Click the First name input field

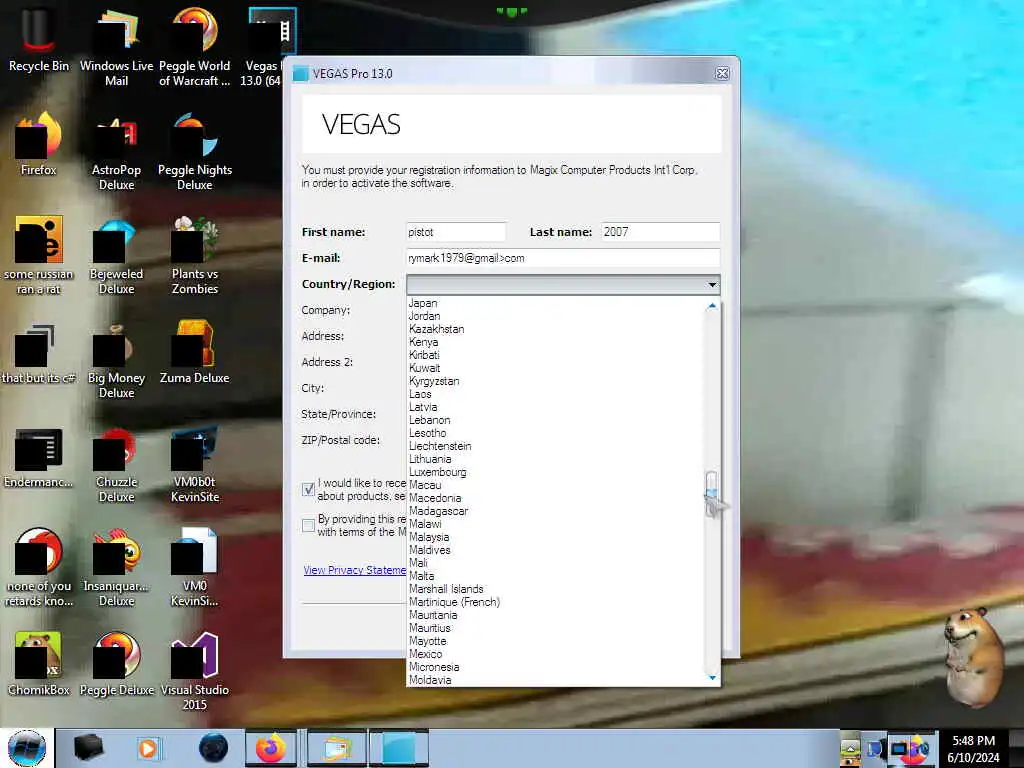point(456,232)
